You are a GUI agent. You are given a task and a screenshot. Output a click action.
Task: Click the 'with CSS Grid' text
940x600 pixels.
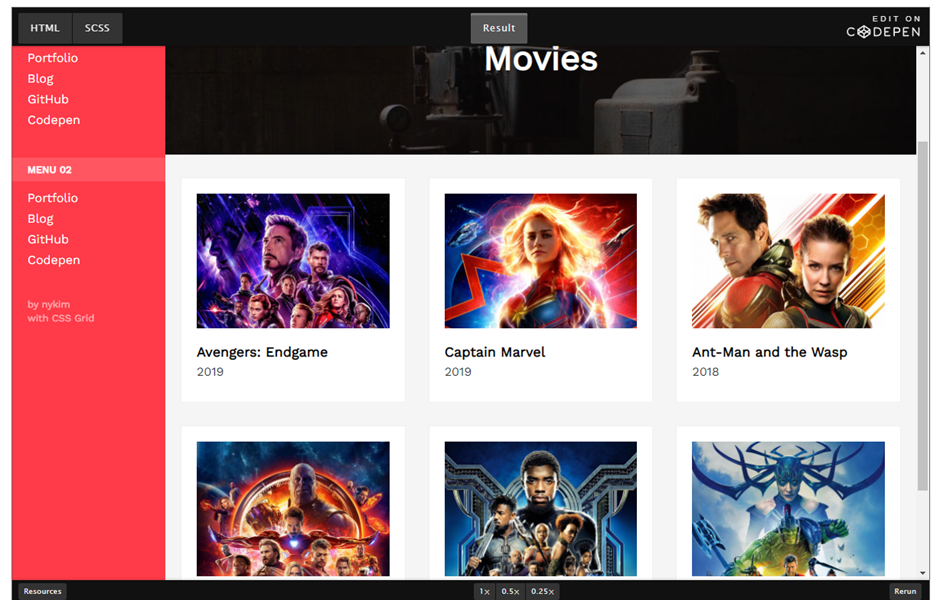click(61, 318)
